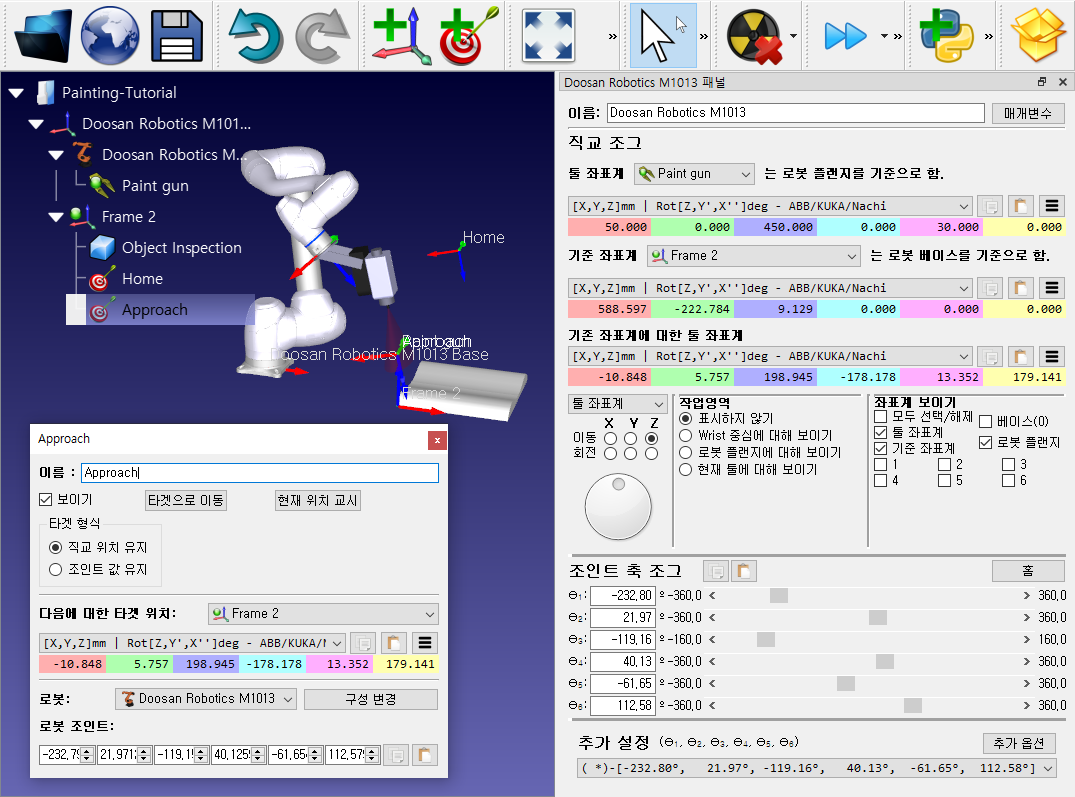
Task: Click the Undo arrow in toolbar
Action: coord(255,36)
